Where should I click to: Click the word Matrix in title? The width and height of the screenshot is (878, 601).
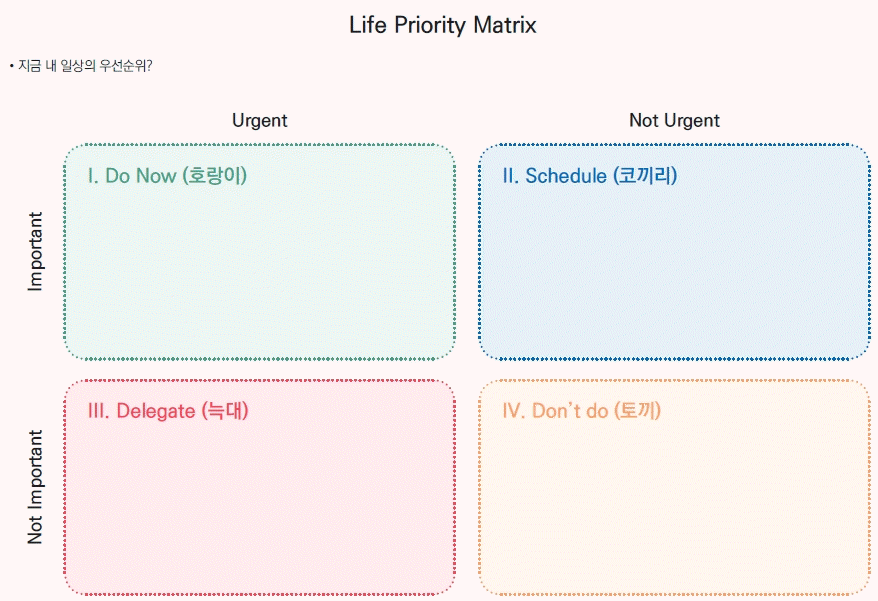[x=505, y=25]
